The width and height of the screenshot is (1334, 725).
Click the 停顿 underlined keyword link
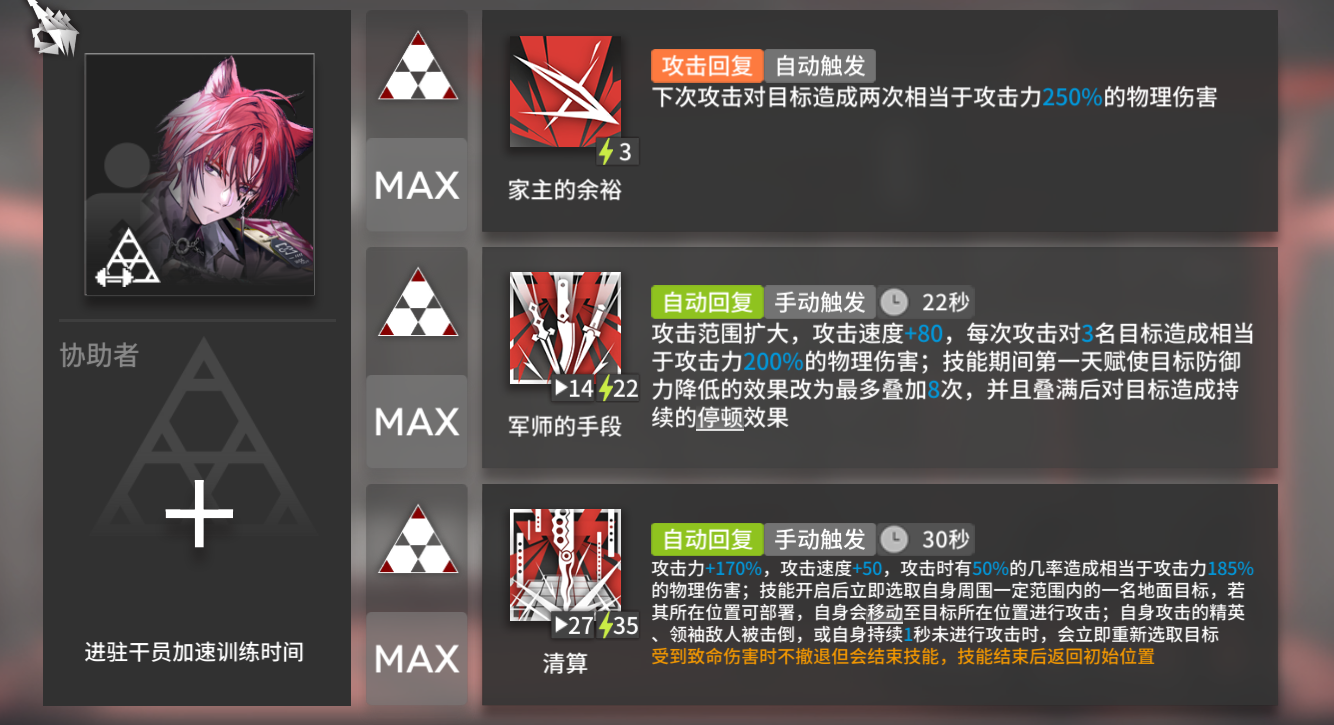click(x=719, y=418)
